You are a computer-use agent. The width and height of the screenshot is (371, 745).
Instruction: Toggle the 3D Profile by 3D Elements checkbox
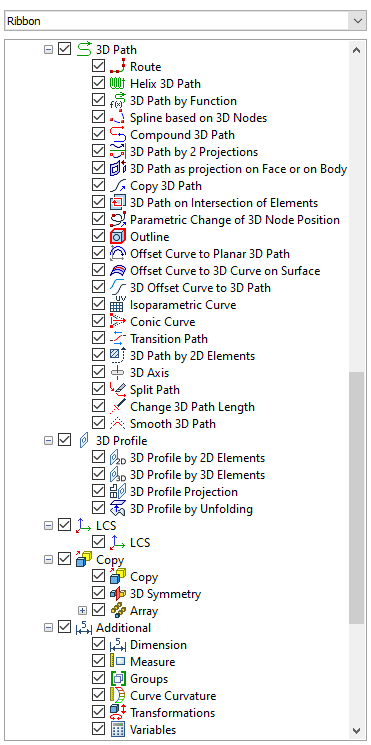[x=98, y=475]
